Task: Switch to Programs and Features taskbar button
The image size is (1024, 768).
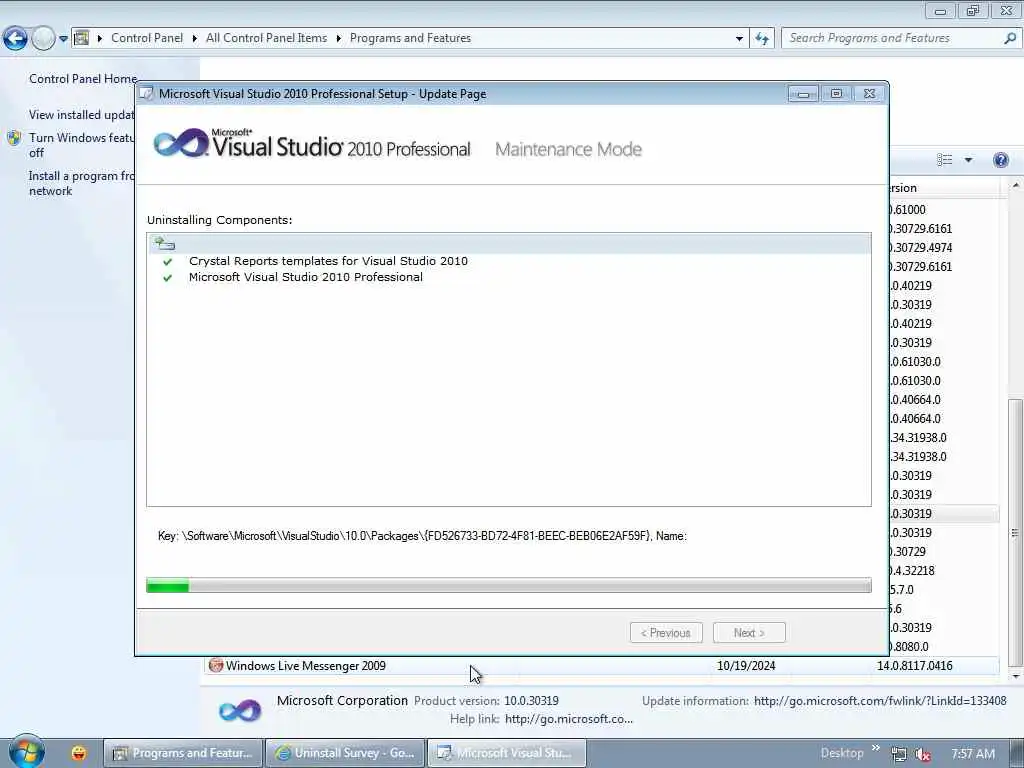Action: [184, 753]
